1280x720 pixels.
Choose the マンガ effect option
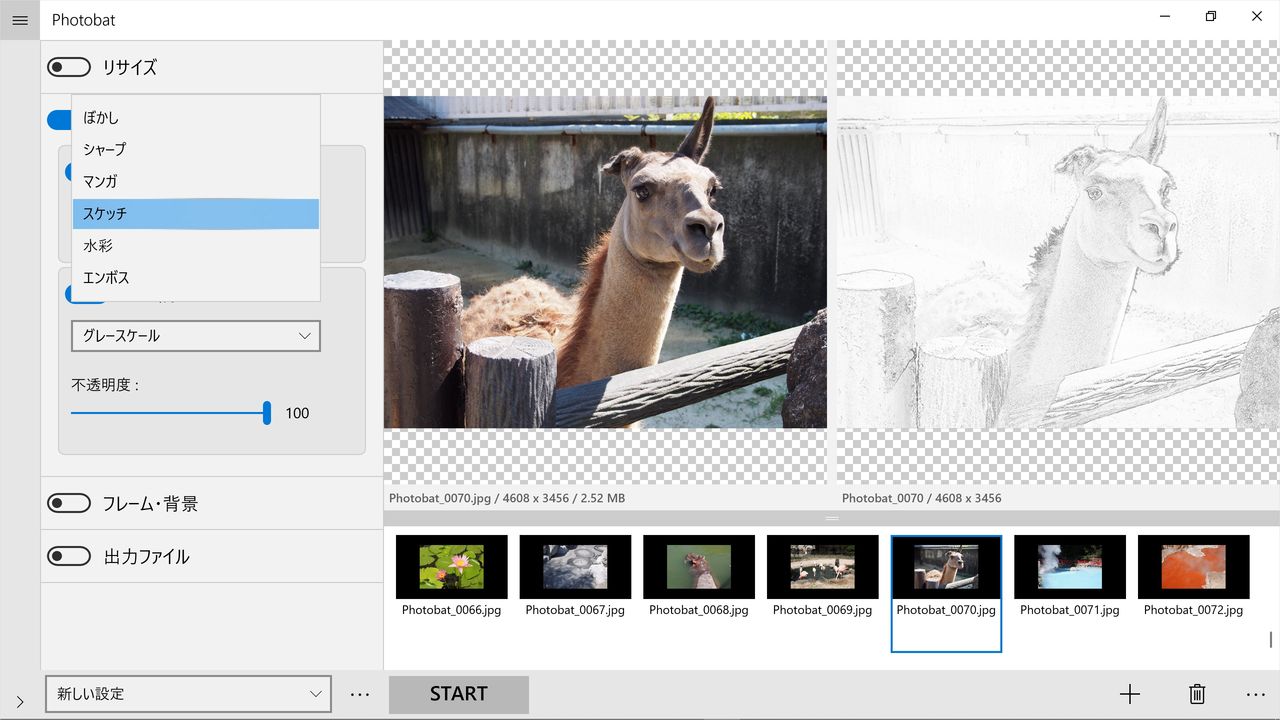point(196,182)
